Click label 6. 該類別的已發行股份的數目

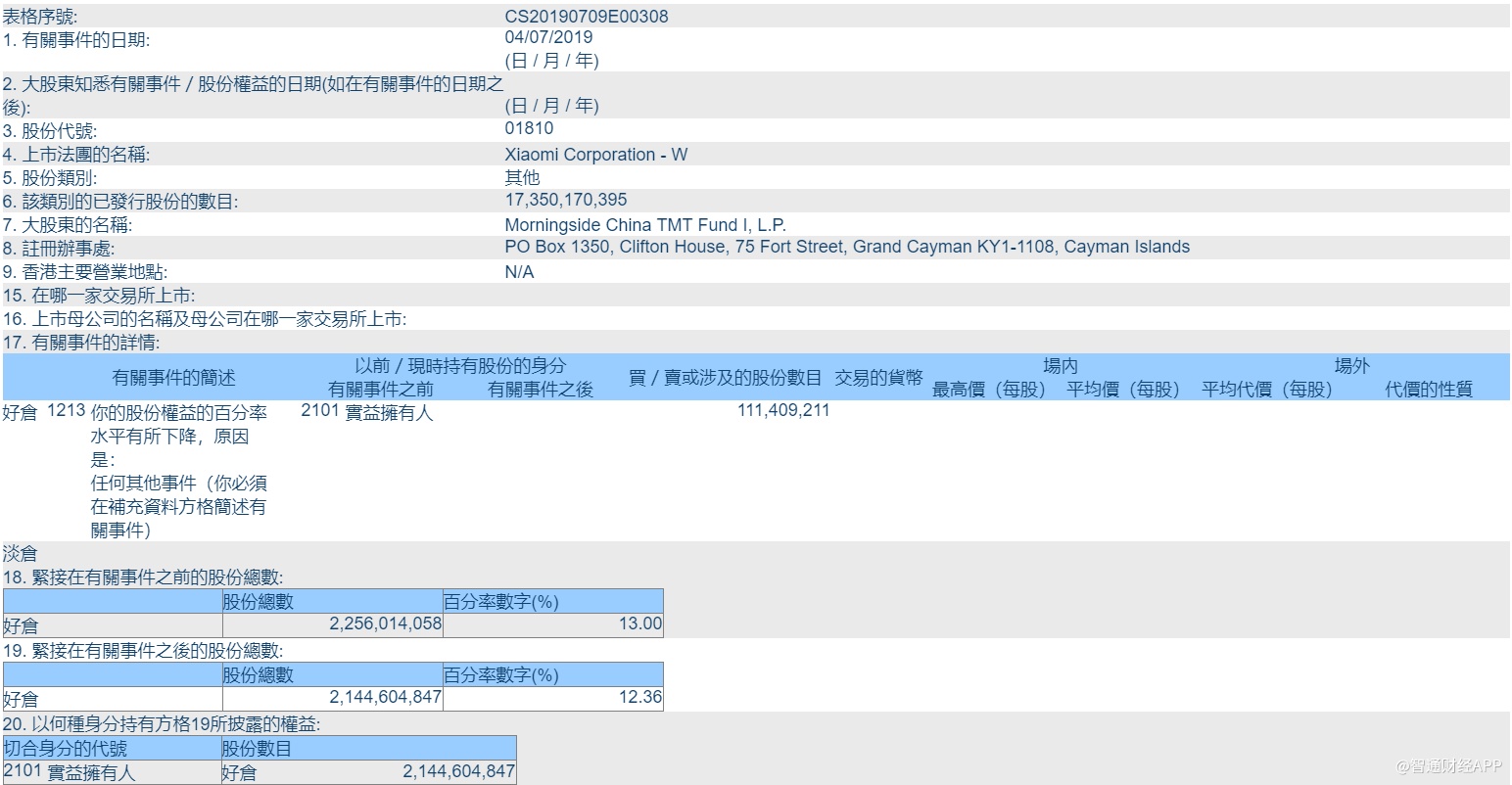click(120, 202)
